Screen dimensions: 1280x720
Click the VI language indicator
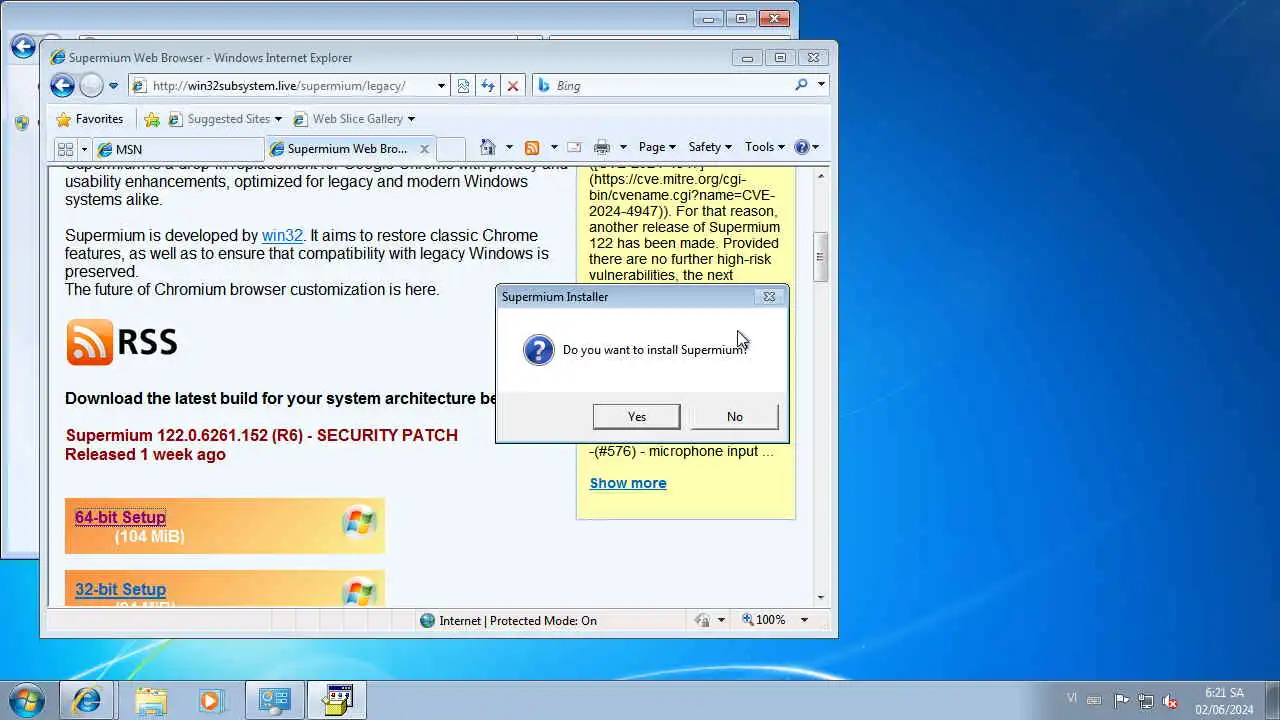pos(1072,698)
